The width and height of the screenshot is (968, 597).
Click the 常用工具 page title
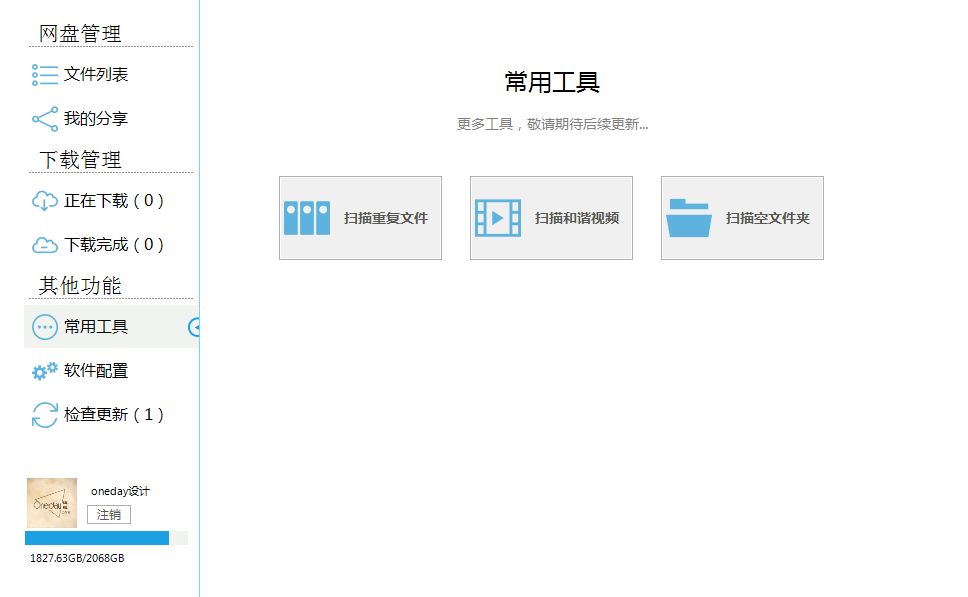click(x=552, y=82)
